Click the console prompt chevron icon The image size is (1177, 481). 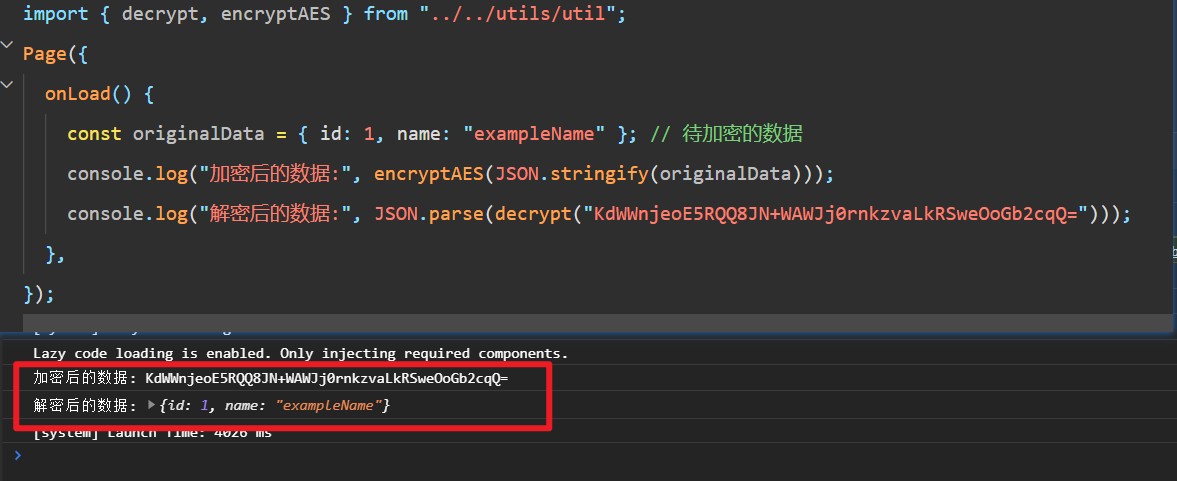coord(17,455)
